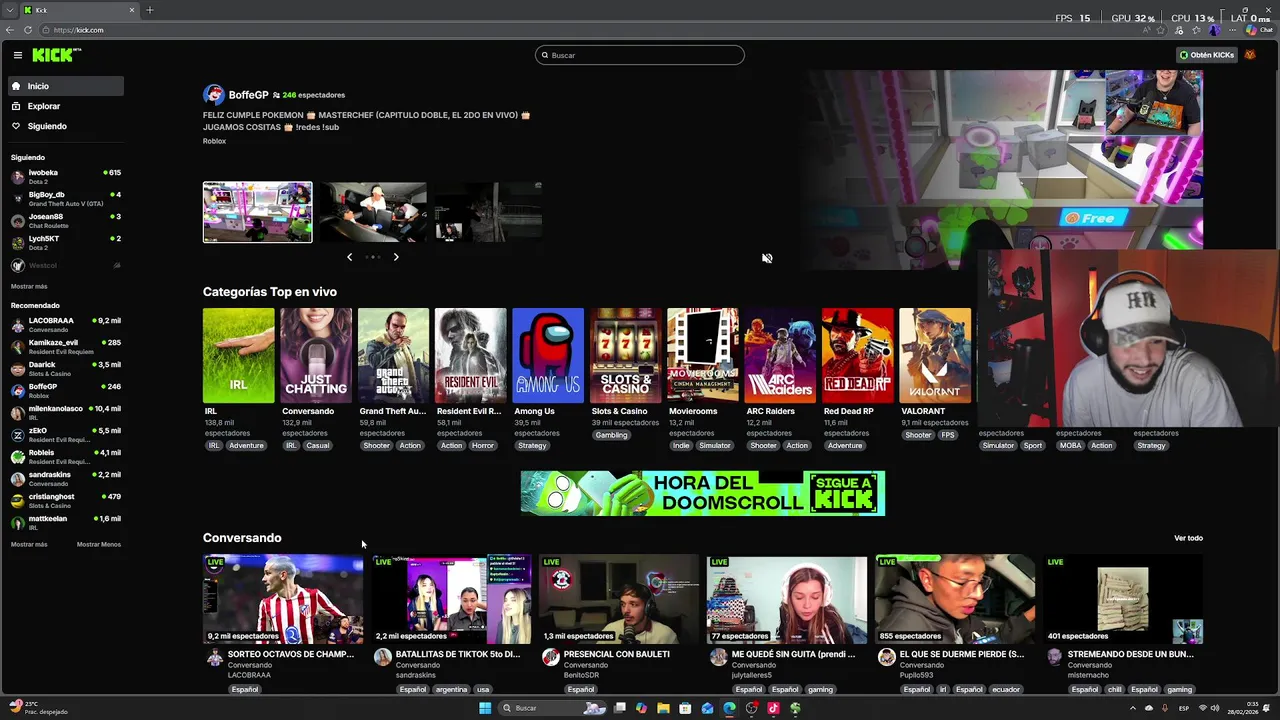
Task: Collapse recommended list with Mostrar Menos
Action: 99,544
